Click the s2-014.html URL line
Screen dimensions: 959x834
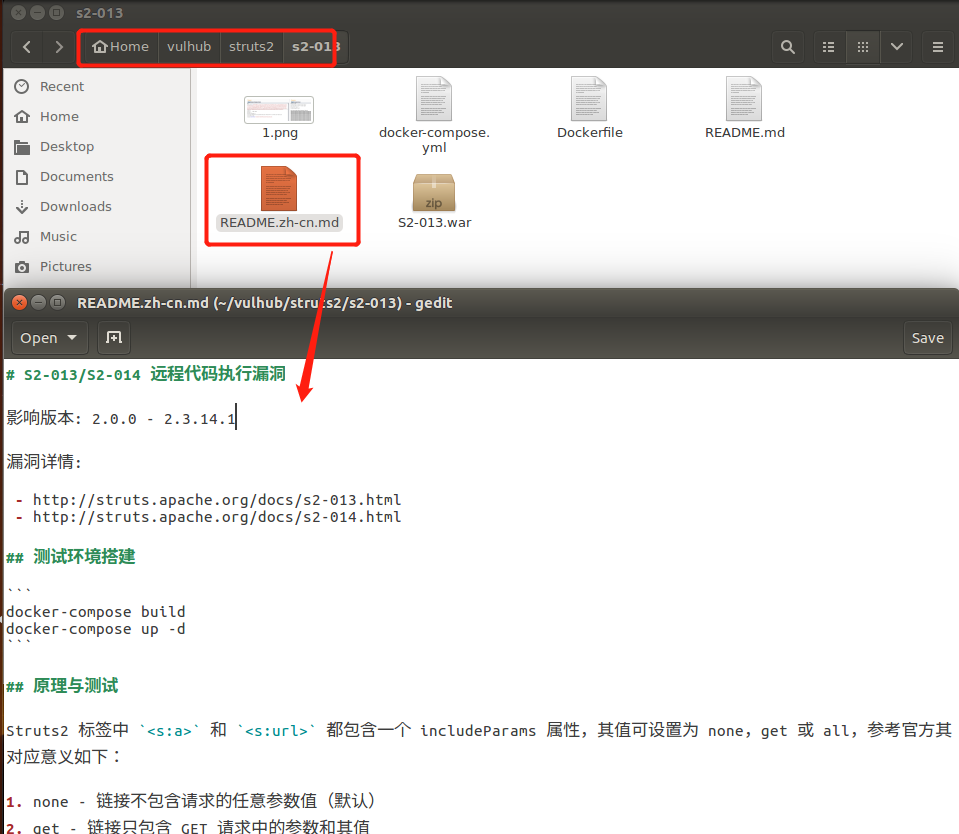click(x=217, y=517)
